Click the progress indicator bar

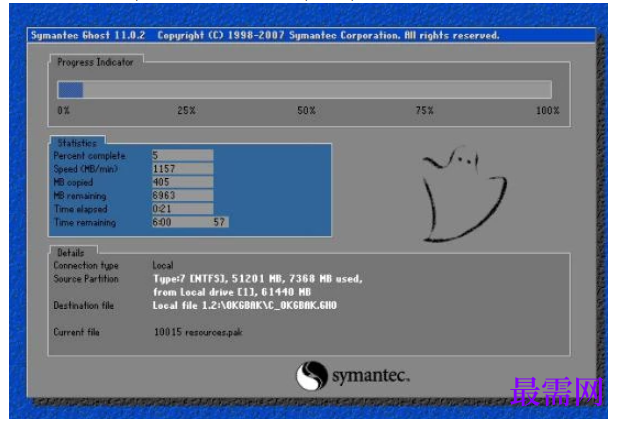click(304, 90)
